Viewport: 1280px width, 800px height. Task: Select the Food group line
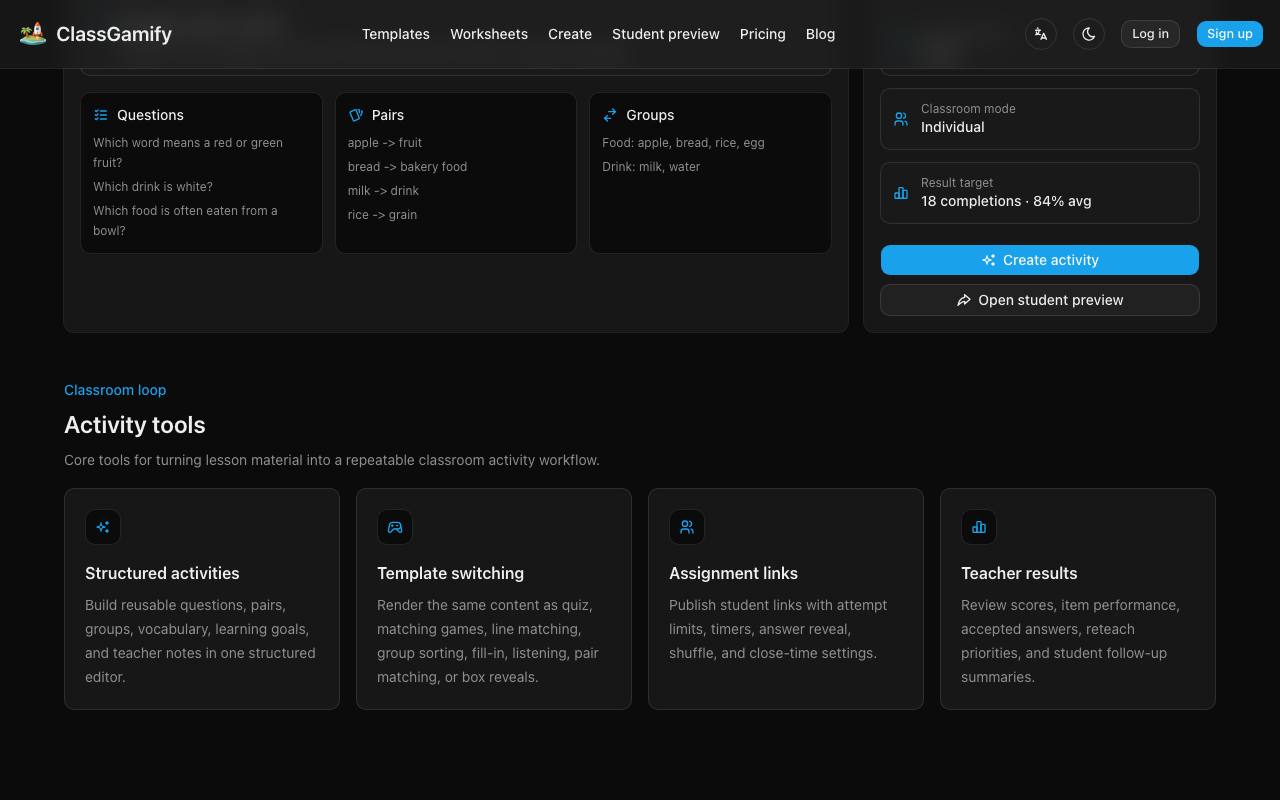683,143
